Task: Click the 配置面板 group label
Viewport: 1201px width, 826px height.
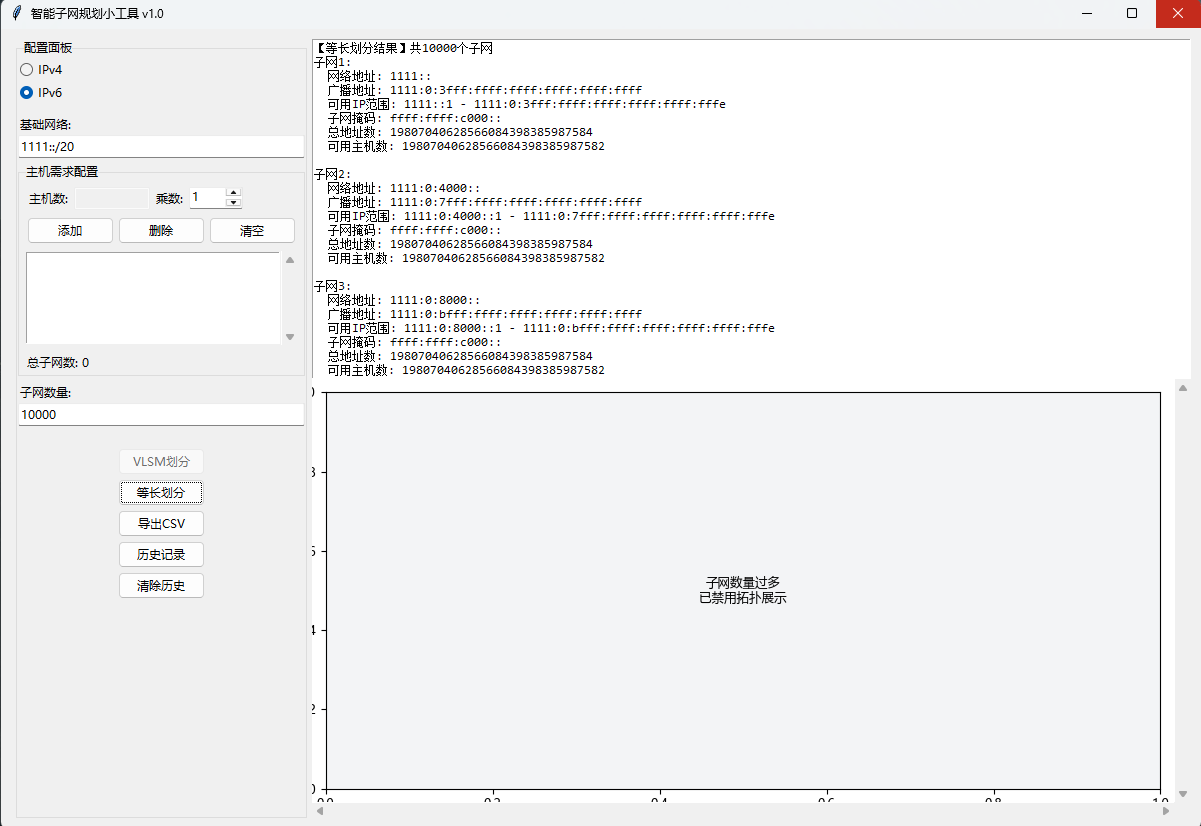Action: click(48, 48)
